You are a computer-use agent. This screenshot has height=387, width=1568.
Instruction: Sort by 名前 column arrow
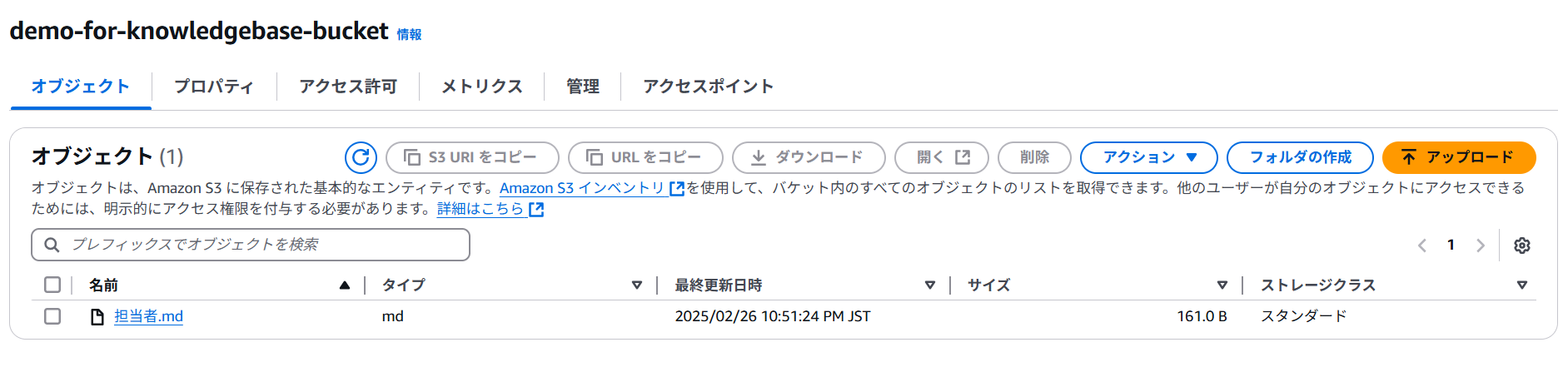[x=345, y=285]
